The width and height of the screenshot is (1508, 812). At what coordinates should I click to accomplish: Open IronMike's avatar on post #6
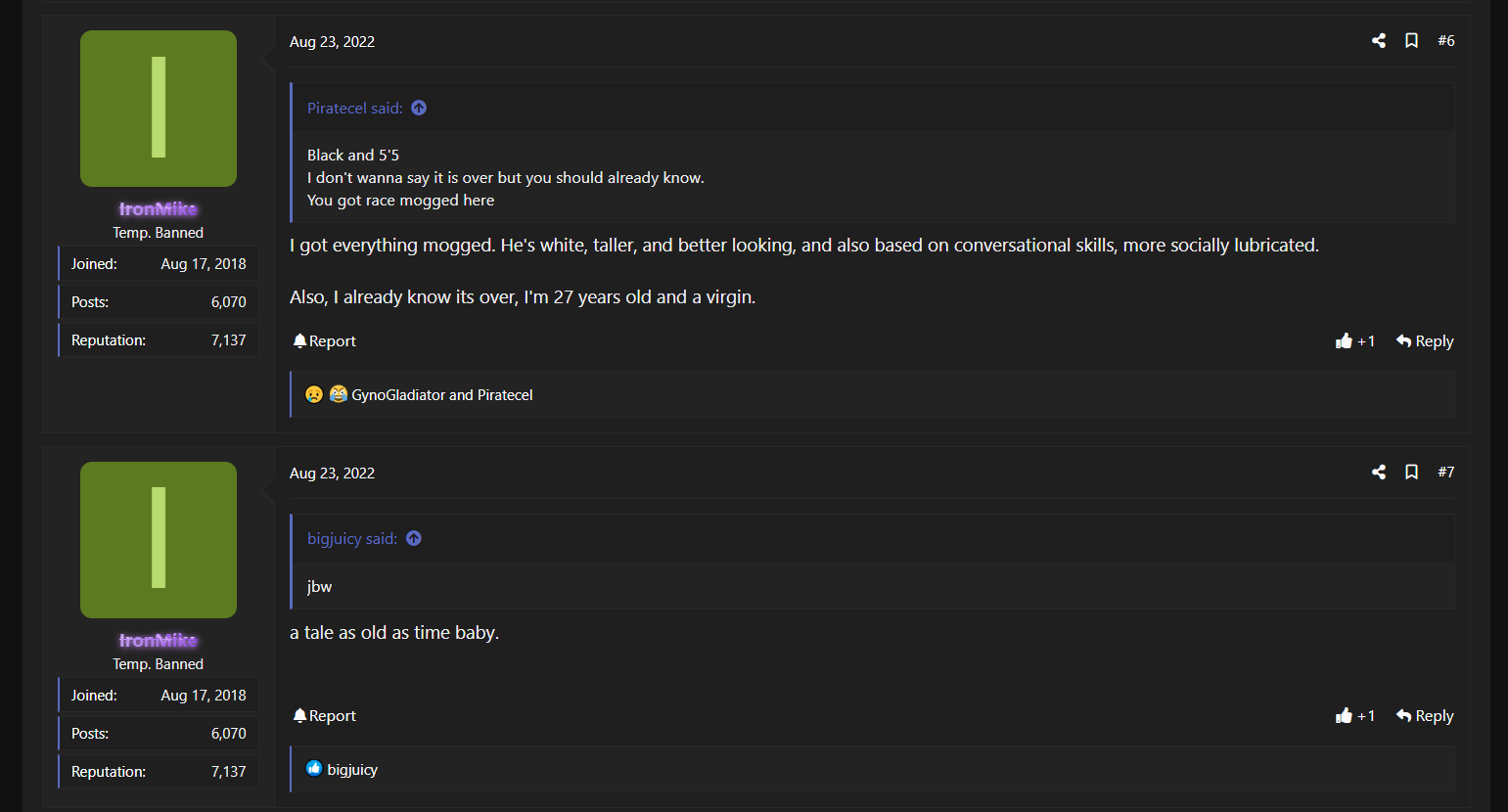[x=159, y=109]
